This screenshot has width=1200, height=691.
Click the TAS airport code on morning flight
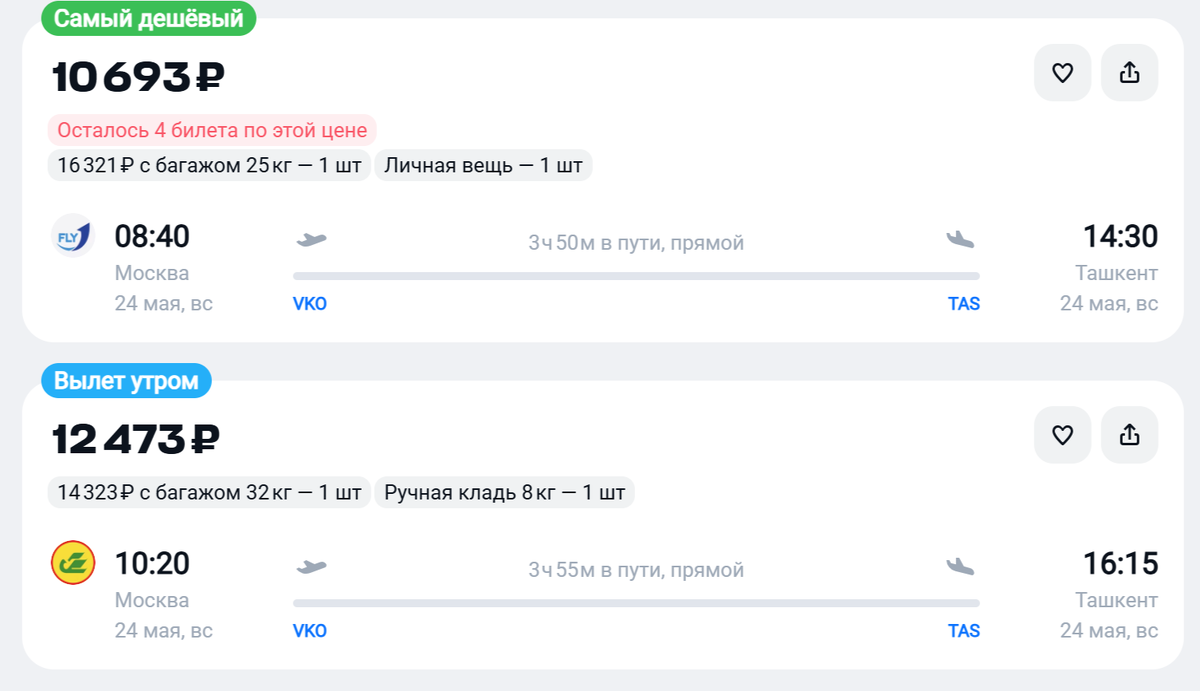(964, 630)
